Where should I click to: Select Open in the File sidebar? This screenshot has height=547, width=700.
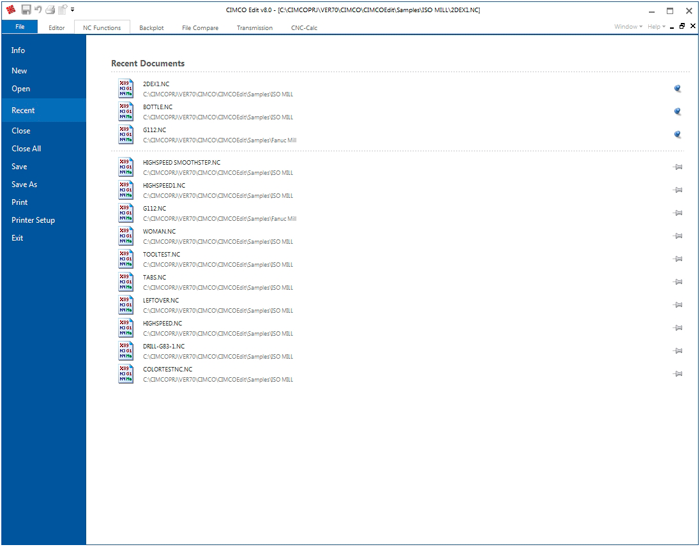pos(43,88)
